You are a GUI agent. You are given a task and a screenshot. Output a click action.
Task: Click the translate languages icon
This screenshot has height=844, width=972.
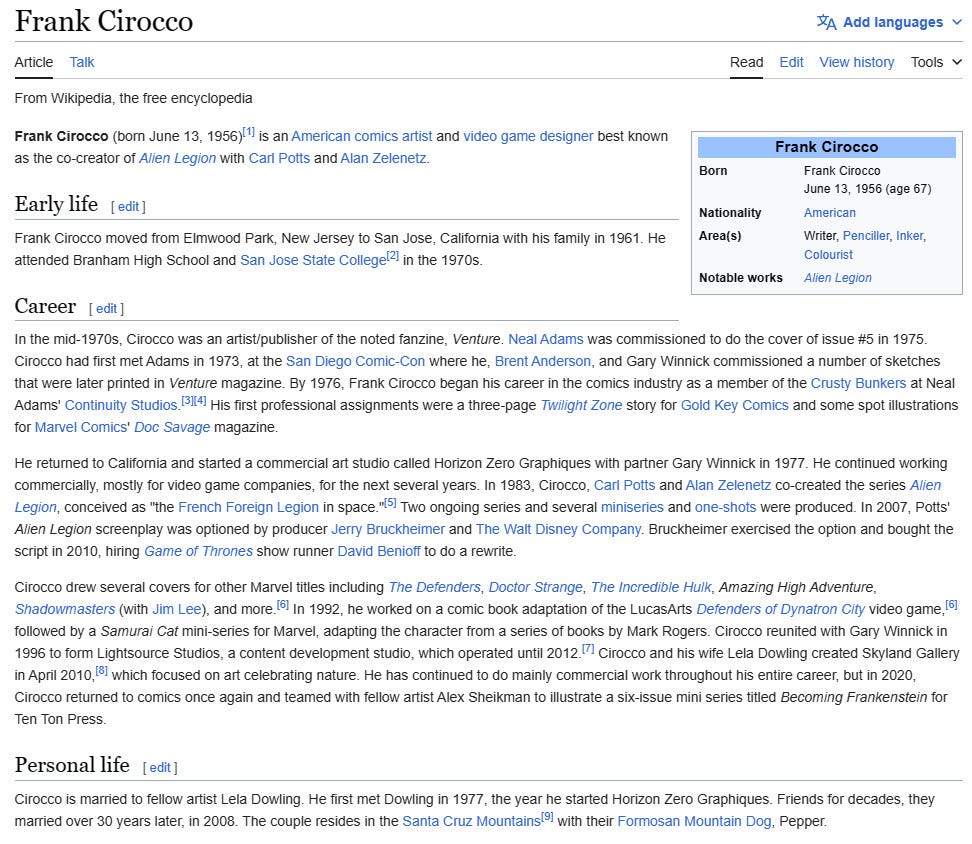(x=826, y=22)
